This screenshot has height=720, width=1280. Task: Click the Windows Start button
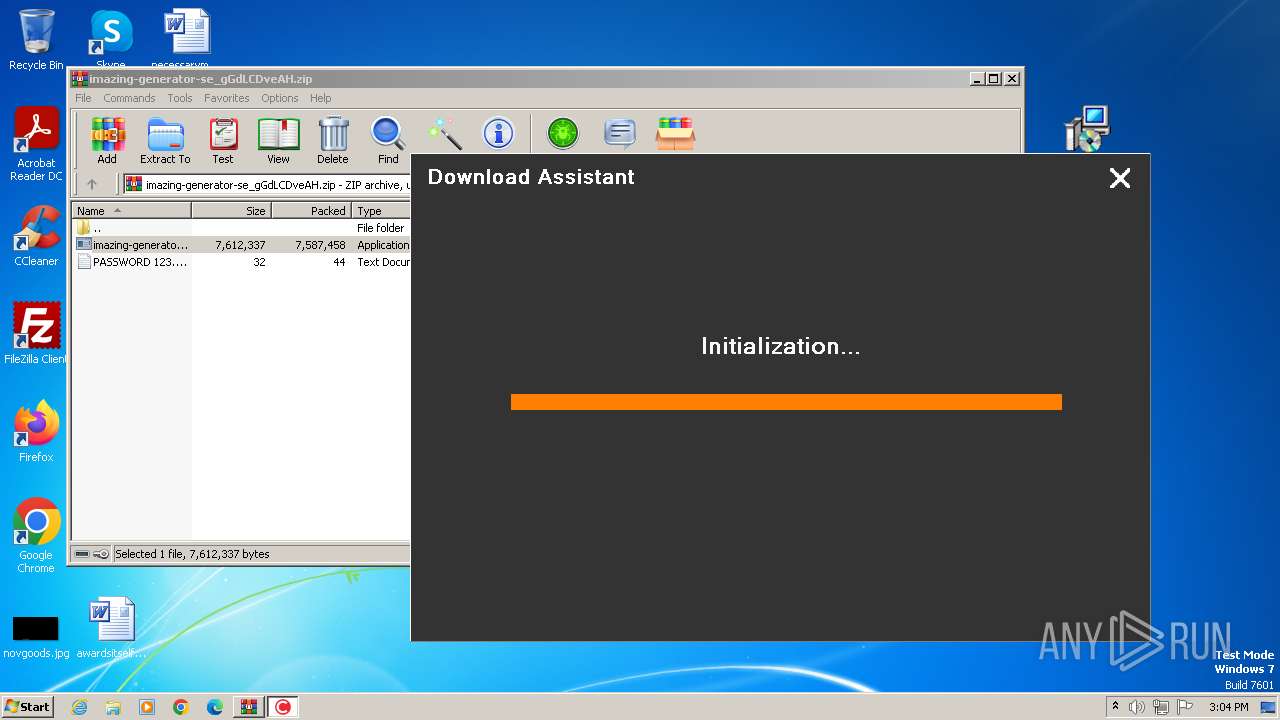pyautogui.click(x=27, y=706)
